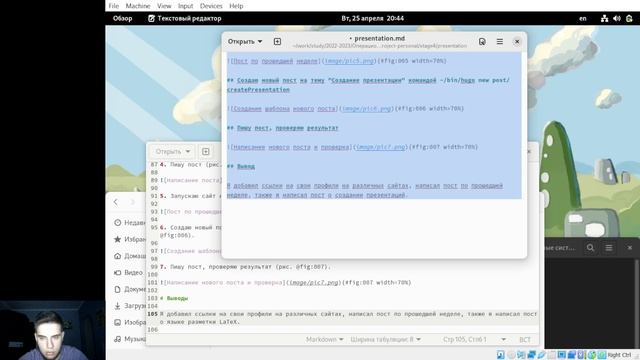Click Текстовый редактор app menu
This screenshot has height=360, width=640.
tap(184, 18)
